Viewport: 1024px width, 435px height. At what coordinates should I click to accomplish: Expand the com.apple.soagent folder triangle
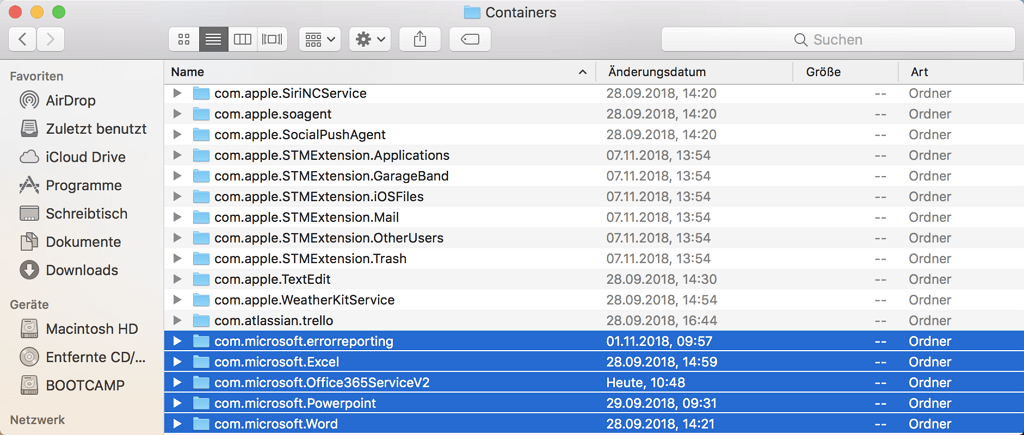point(177,114)
